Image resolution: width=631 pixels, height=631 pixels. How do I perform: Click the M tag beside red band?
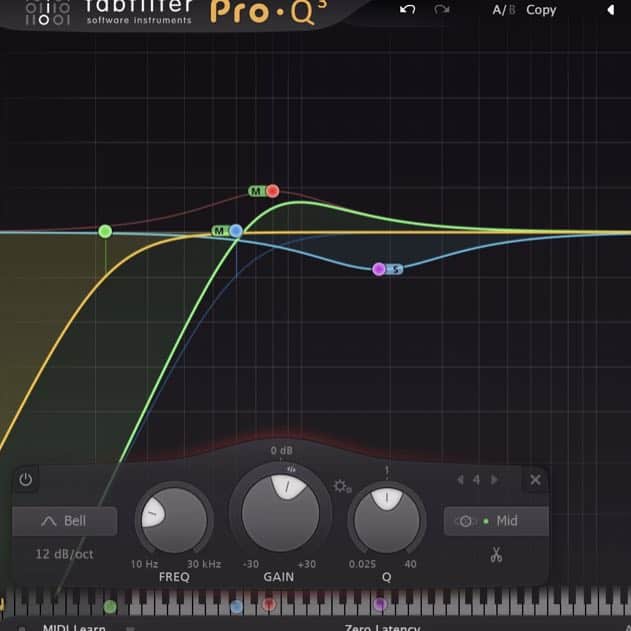tap(257, 191)
